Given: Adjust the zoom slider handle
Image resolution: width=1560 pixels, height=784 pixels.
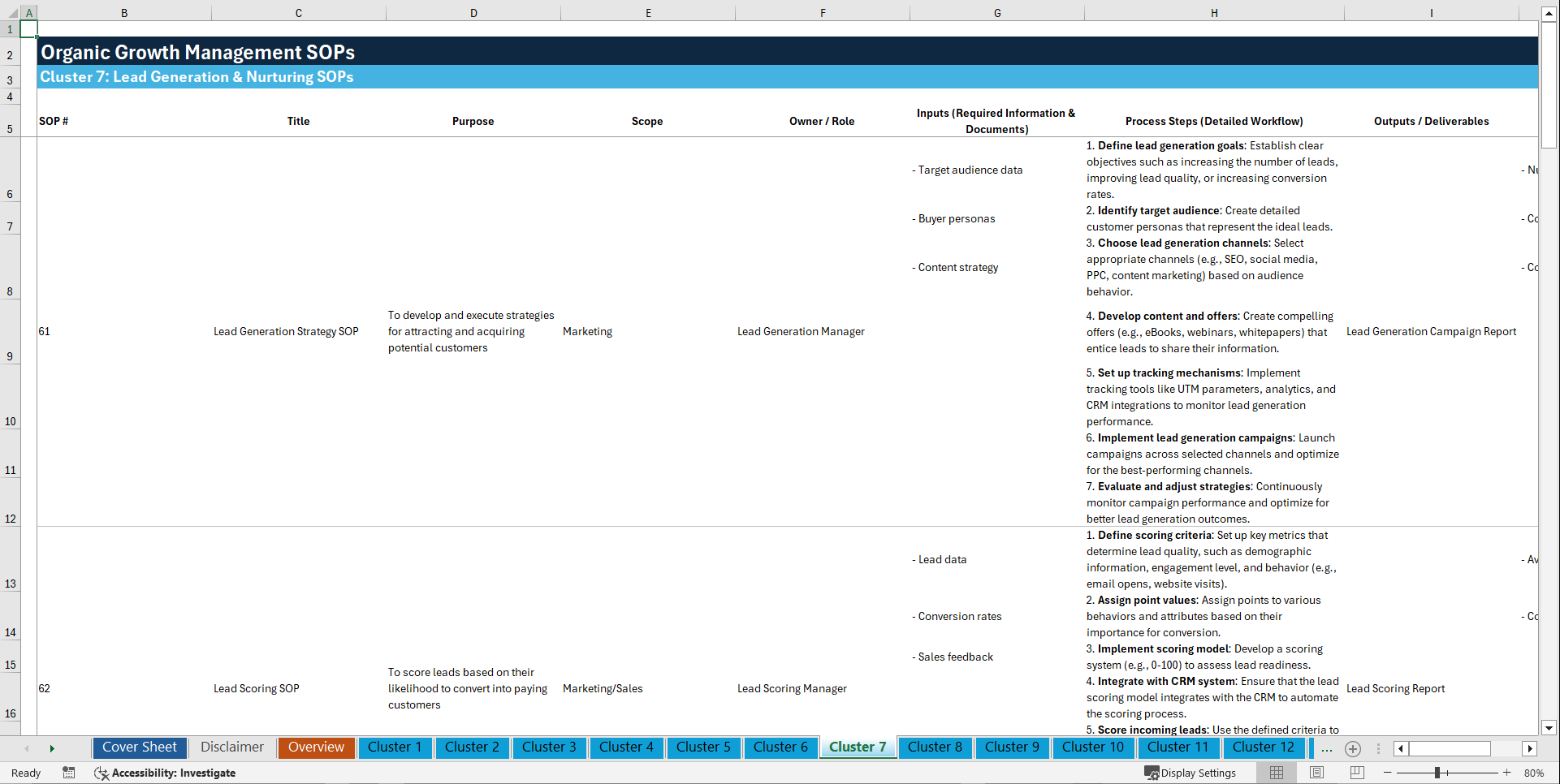Looking at the screenshot, I should pyautogui.click(x=1437, y=773).
